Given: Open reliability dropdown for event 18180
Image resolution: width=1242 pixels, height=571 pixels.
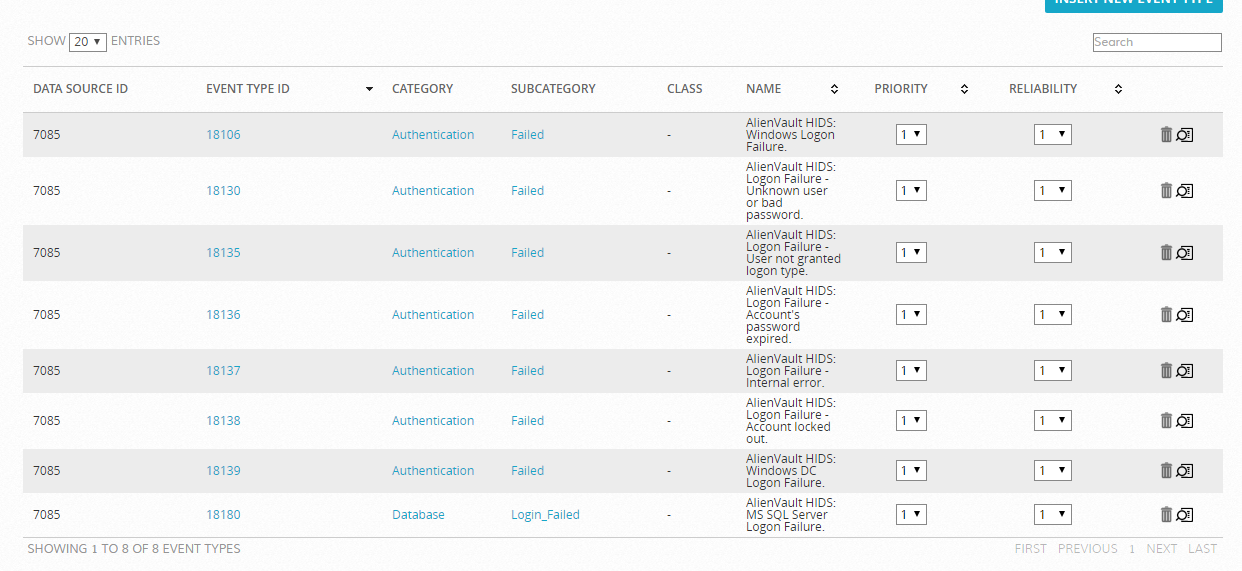Looking at the screenshot, I should pos(1053,514).
